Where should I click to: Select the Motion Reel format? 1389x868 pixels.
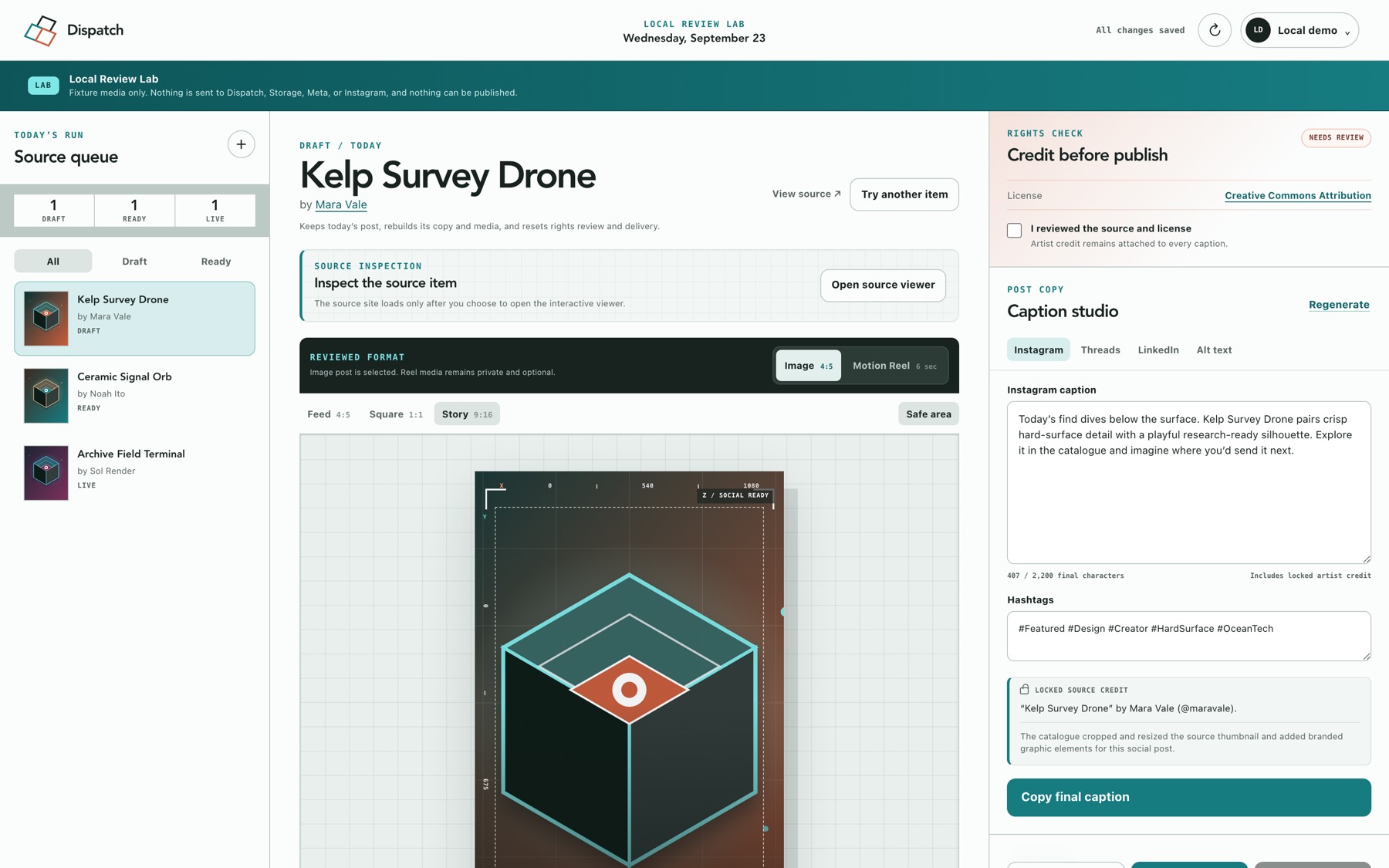(894, 366)
